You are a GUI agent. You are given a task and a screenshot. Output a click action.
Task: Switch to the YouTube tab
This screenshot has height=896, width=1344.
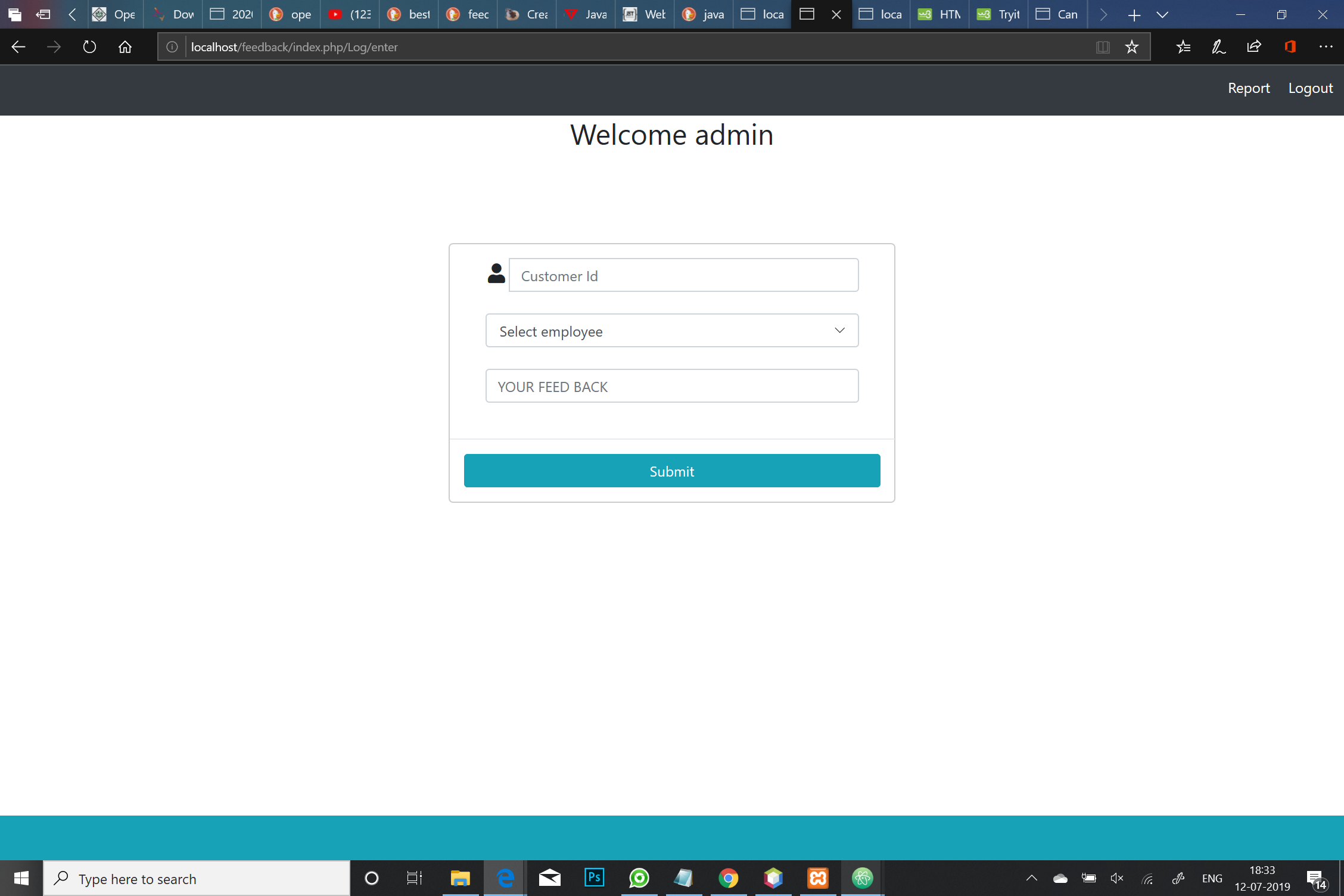[x=350, y=15]
